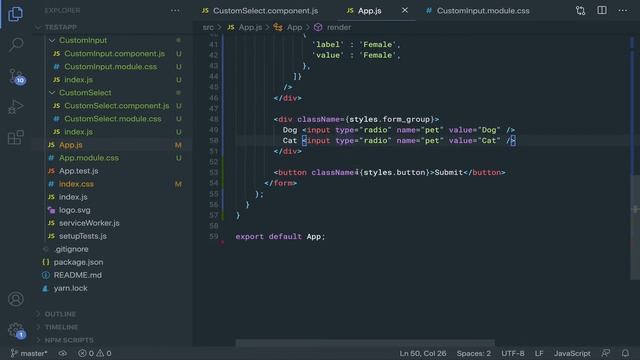This screenshot has width=640, height=360.
Task: Open Source Control view with badge
Action: (16, 76)
